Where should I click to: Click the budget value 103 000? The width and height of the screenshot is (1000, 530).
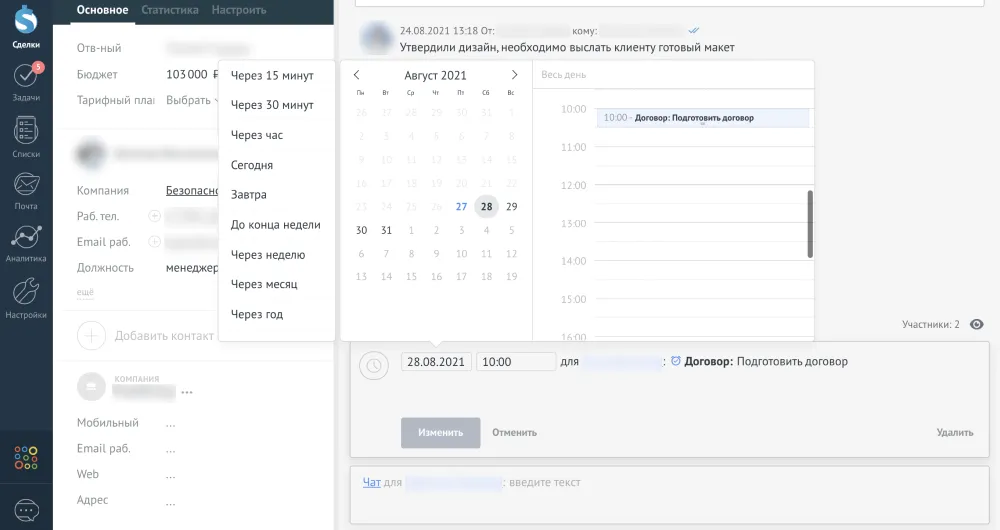(x=187, y=74)
